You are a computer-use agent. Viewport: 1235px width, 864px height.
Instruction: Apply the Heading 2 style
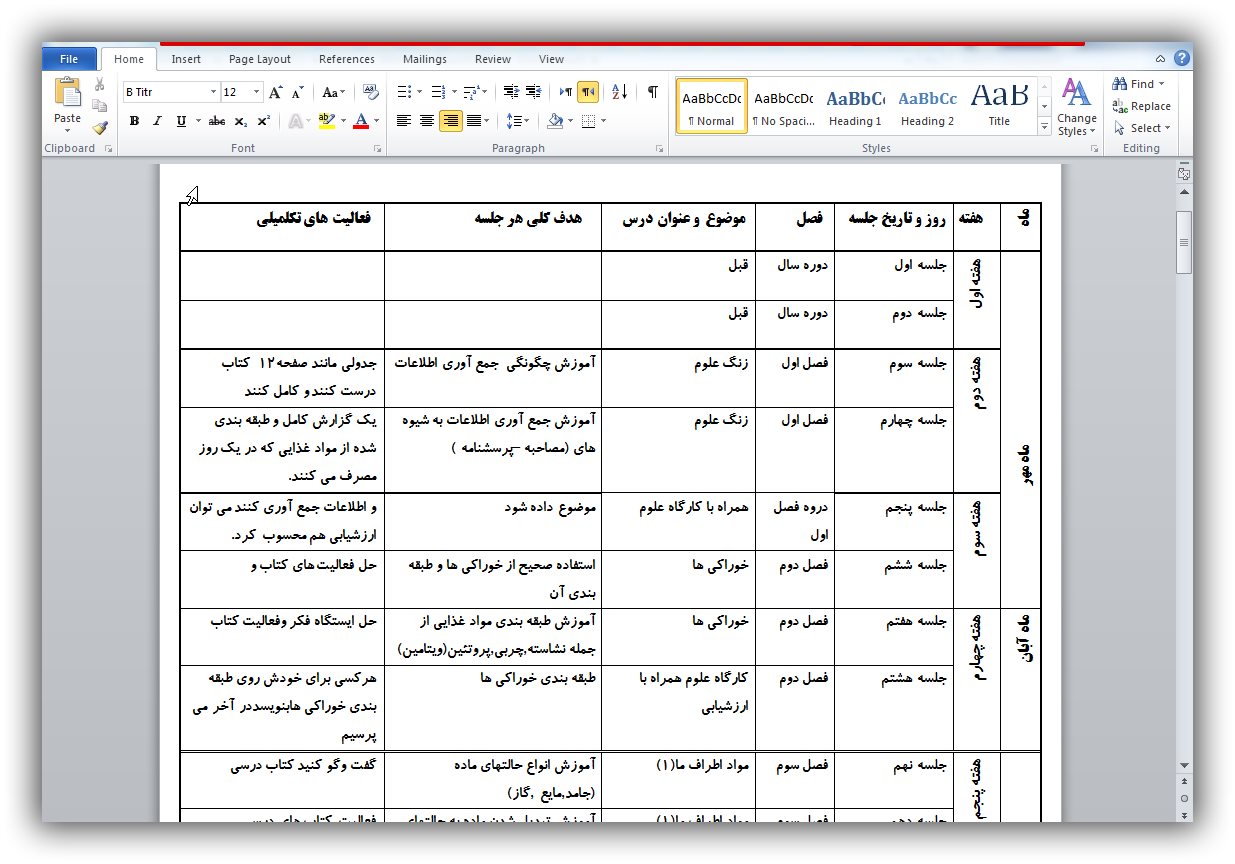[927, 107]
